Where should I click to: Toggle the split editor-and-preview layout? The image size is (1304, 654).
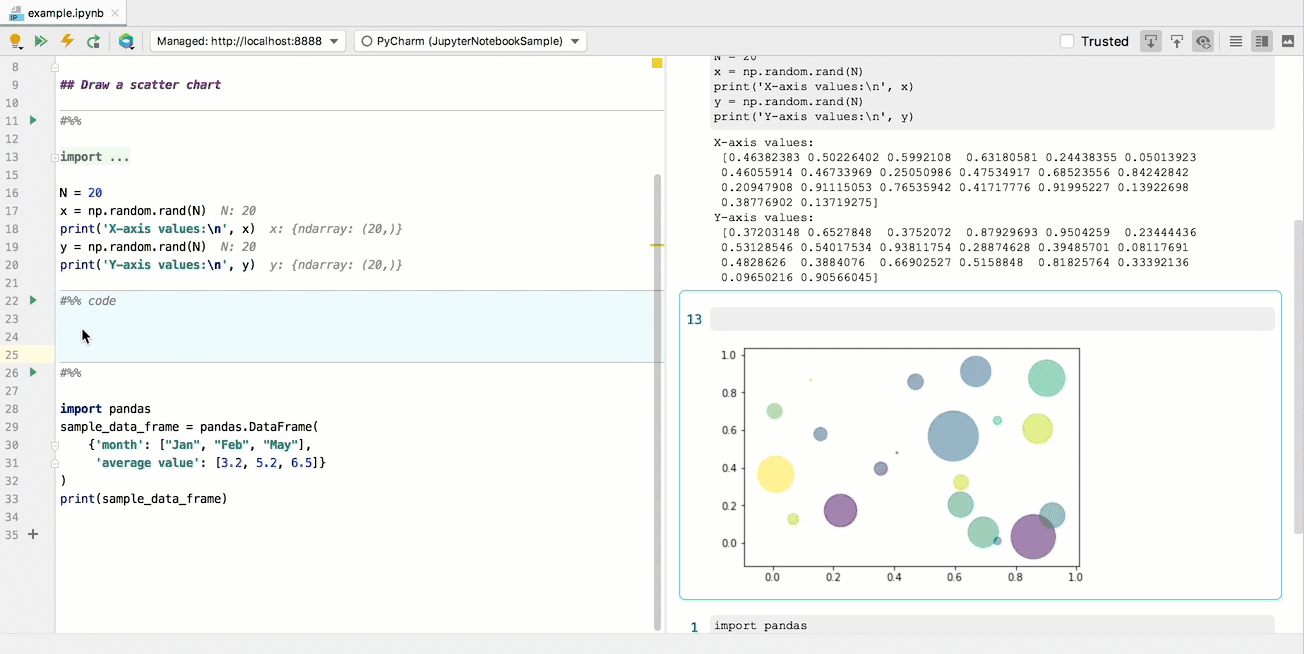click(x=1261, y=41)
